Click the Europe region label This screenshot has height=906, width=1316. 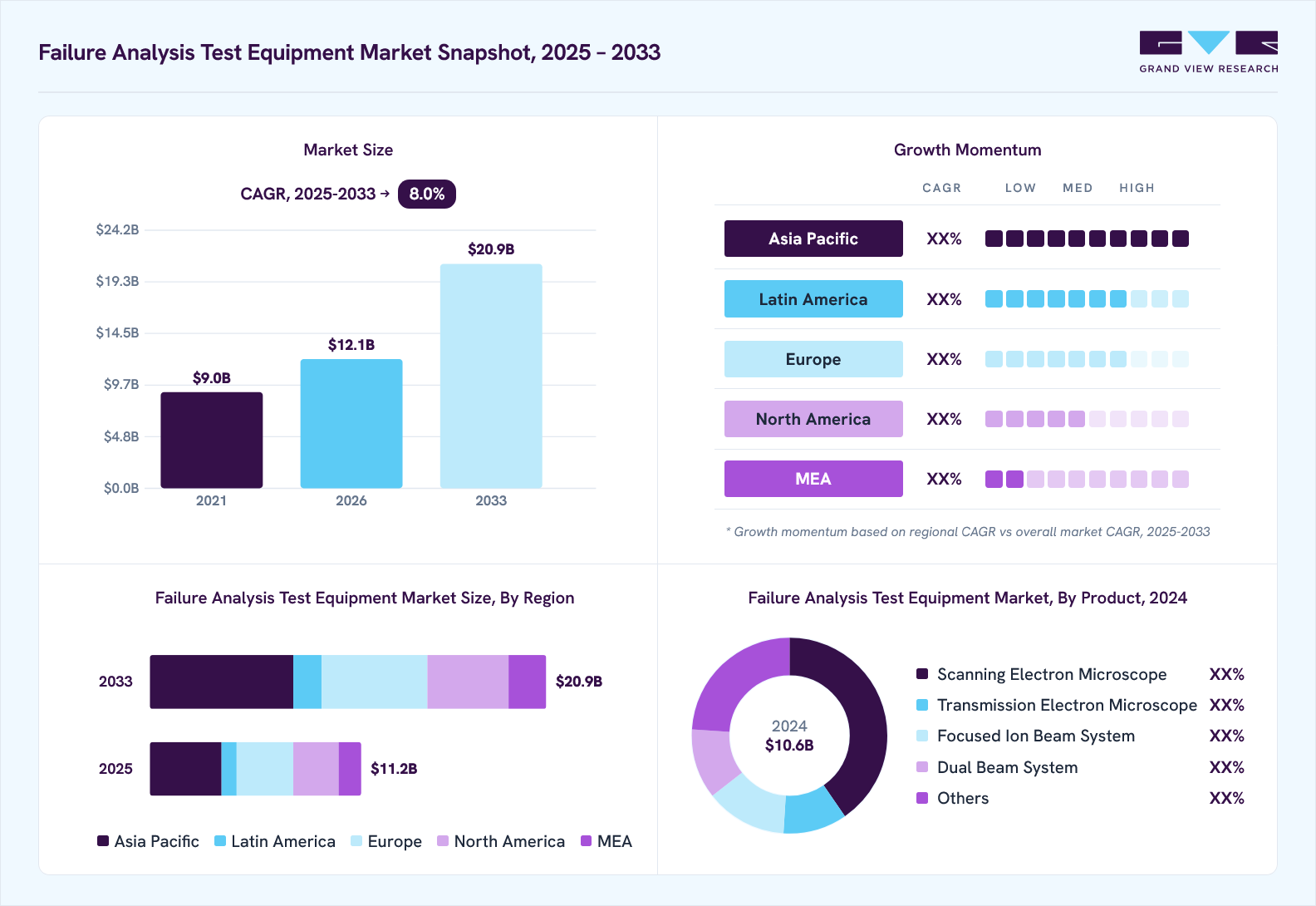click(x=813, y=359)
